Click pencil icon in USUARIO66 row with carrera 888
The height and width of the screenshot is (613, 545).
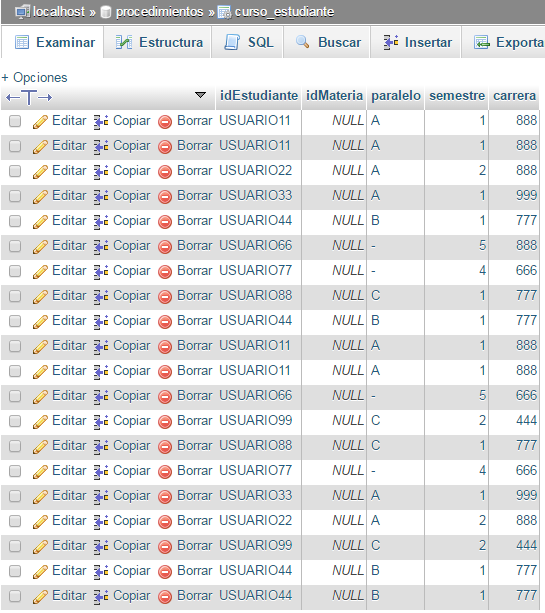coord(40,247)
